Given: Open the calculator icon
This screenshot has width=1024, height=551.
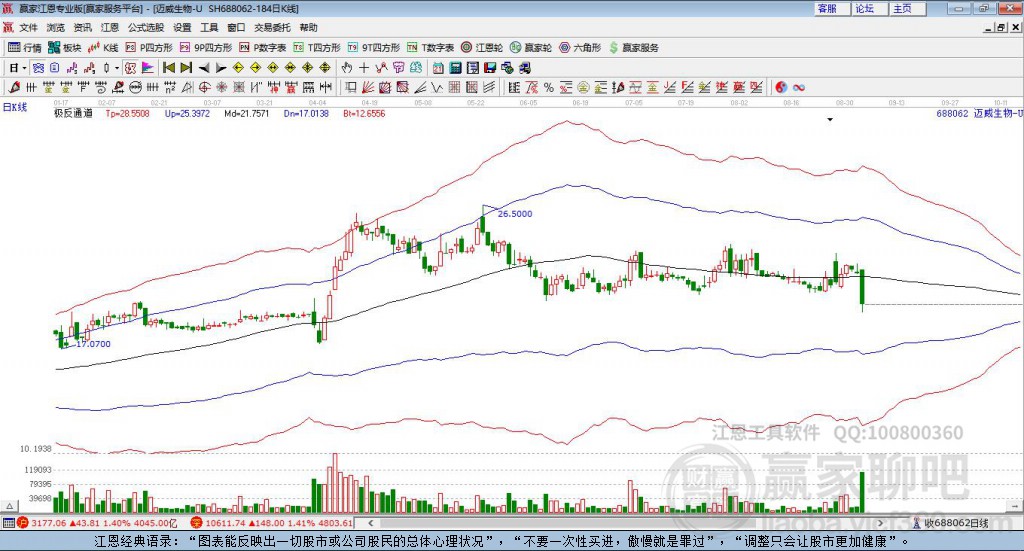Looking at the screenshot, I should click(456, 68).
